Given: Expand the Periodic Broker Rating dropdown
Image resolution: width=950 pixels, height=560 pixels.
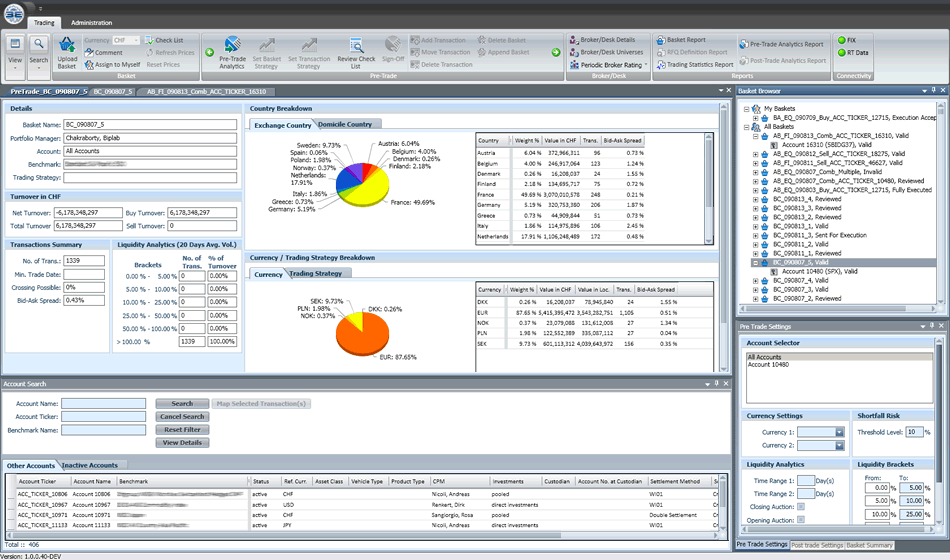Looking at the screenshot, I should click(645, 65).
